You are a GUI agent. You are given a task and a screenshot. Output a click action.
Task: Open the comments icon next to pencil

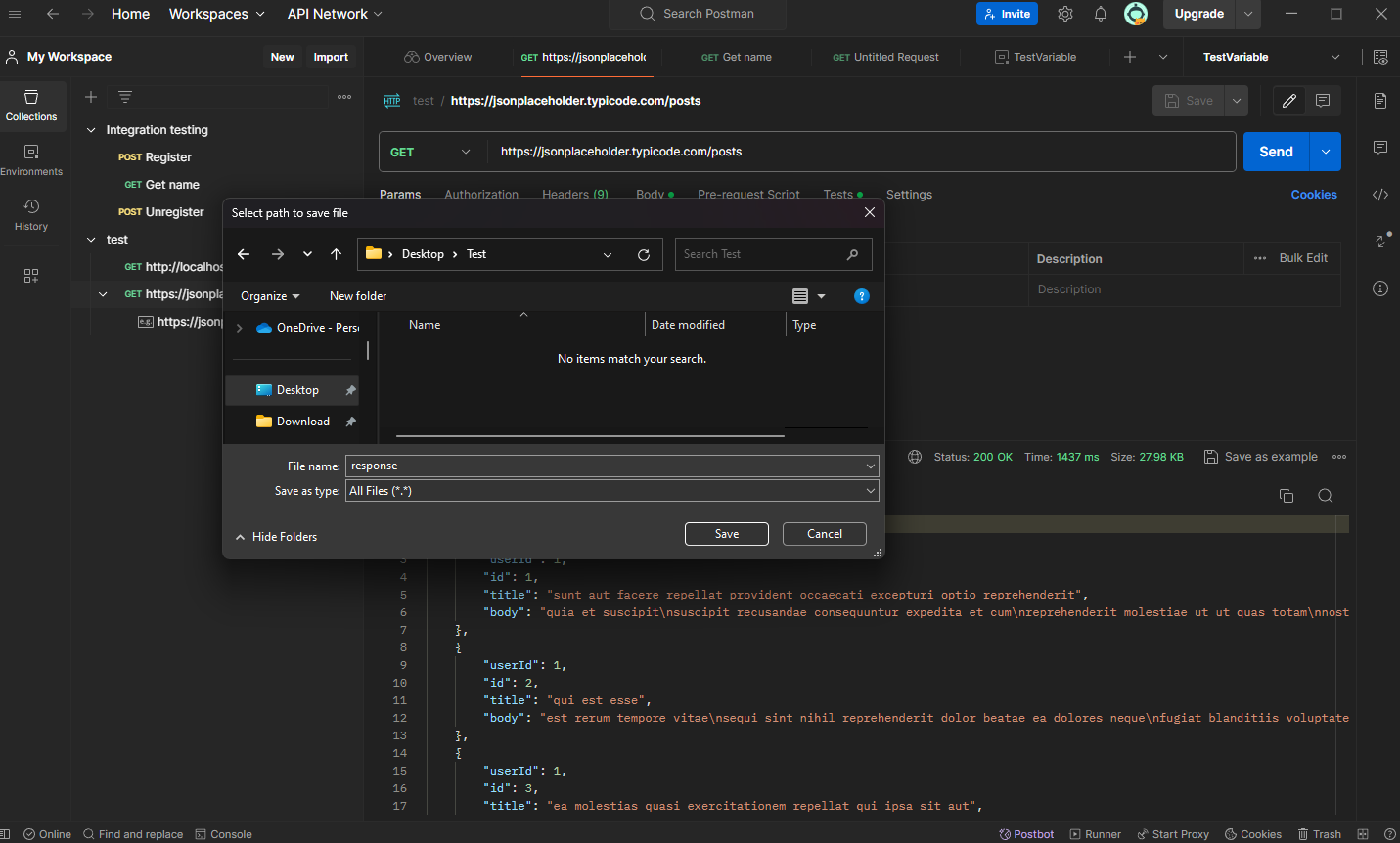point(1323,101)
